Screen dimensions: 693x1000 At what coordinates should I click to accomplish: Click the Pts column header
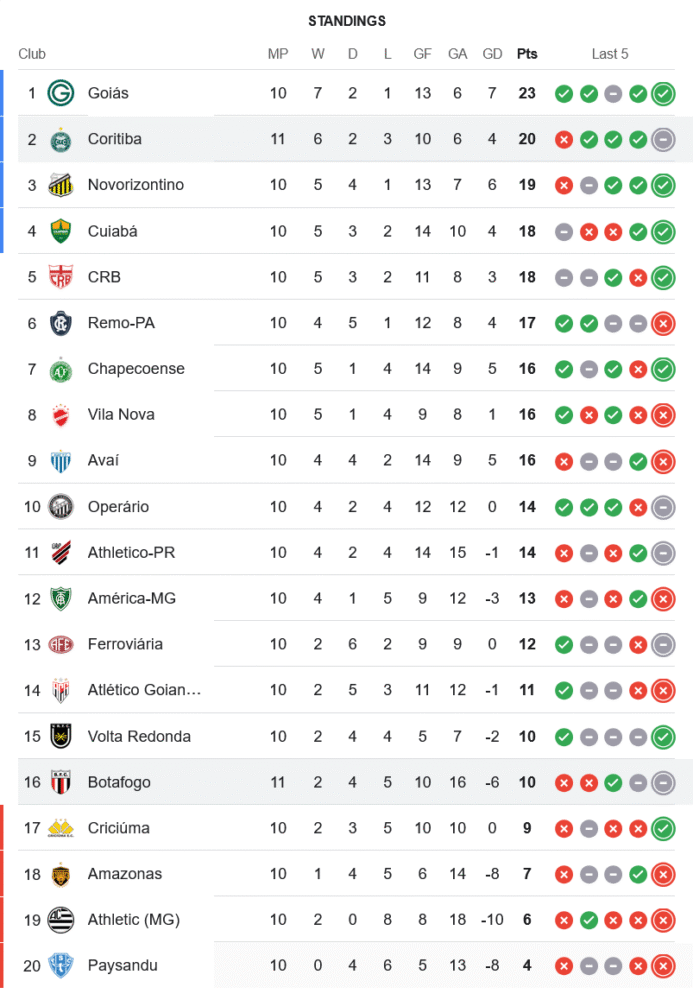[527, 54]
